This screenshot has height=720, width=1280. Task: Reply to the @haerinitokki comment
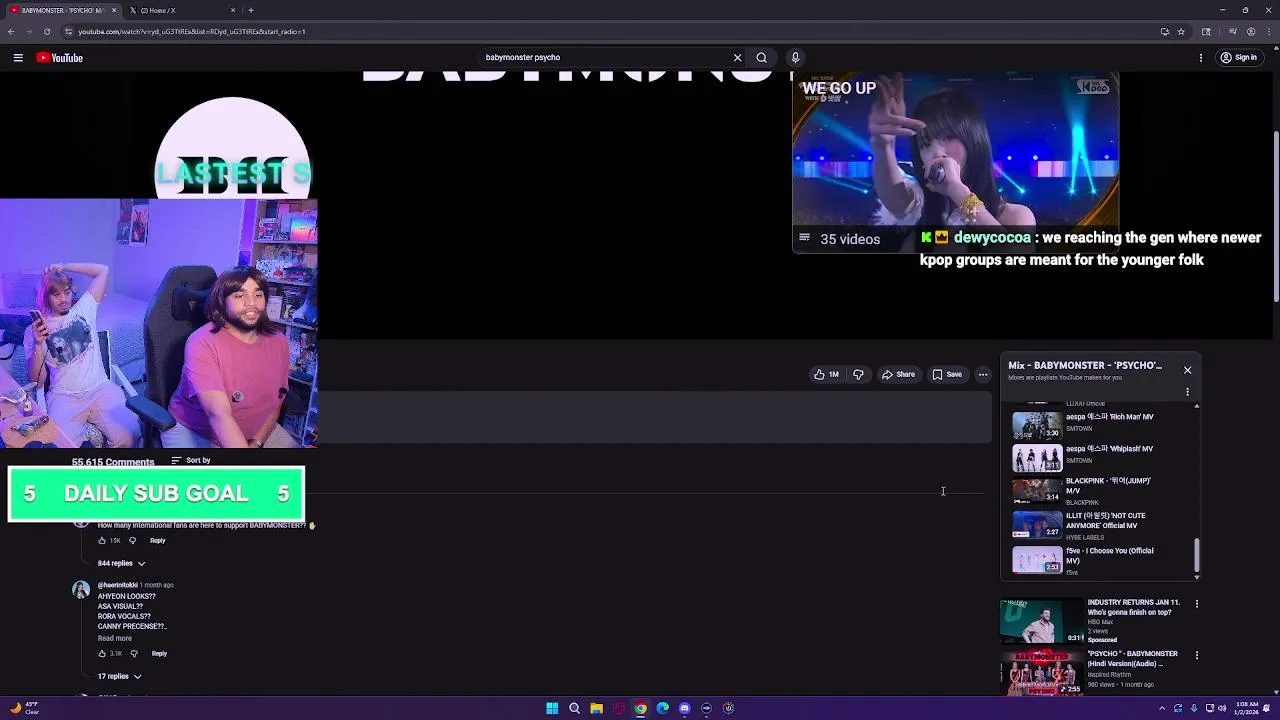(159, 653)
